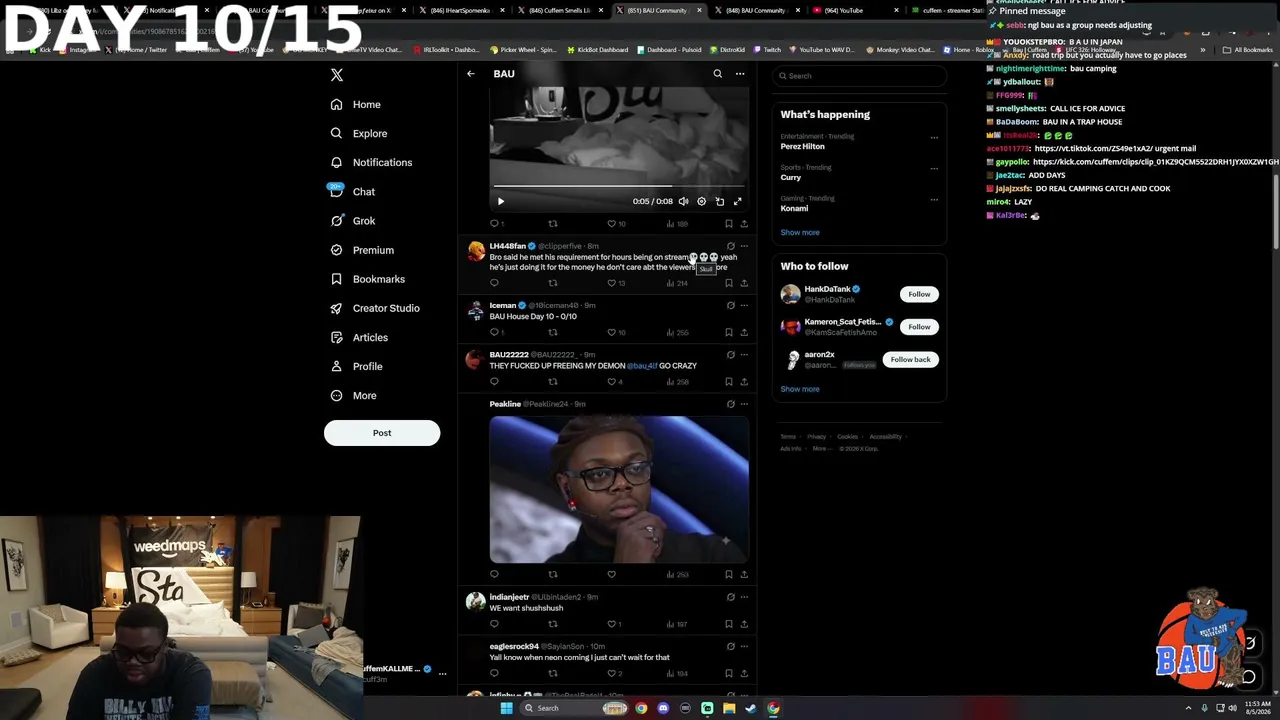Seek on the video progress bar

[619, 186]
